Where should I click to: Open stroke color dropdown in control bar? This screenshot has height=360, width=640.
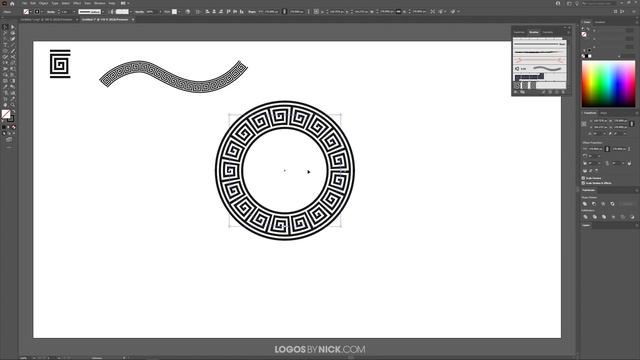click(x=42, y=12)
